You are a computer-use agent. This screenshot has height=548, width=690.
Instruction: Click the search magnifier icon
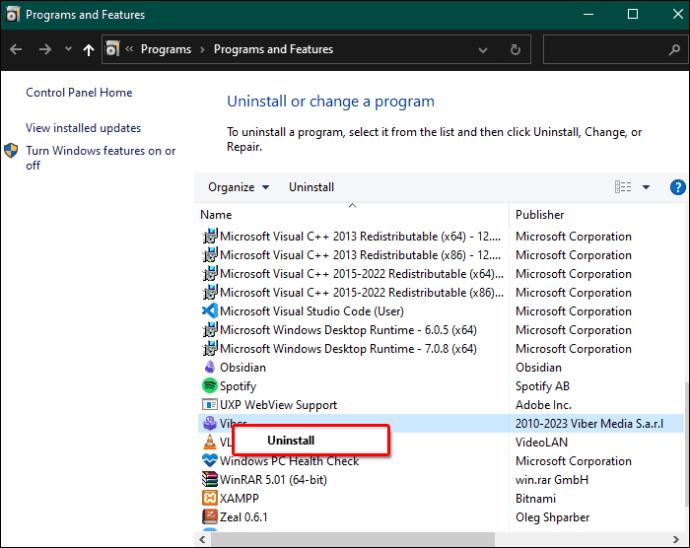[x=674, y=50]
